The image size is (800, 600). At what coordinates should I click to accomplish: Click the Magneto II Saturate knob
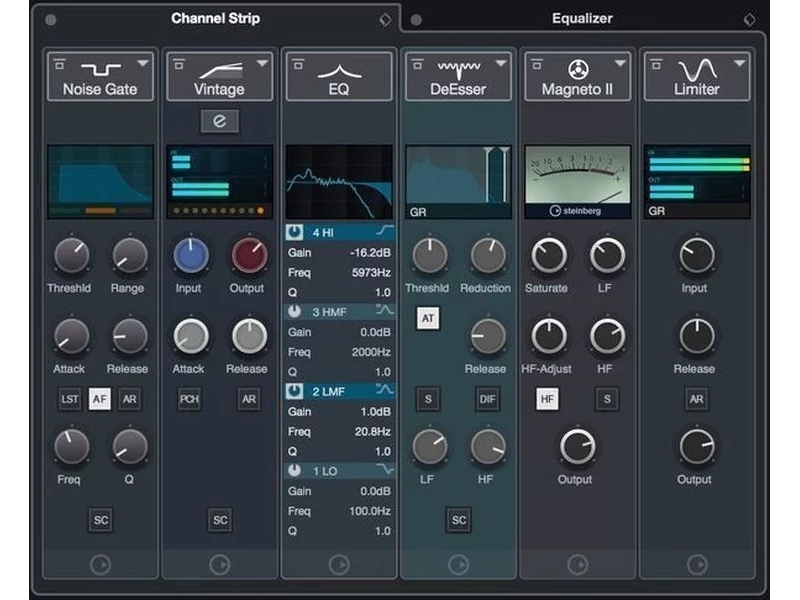tap(549, 255)
